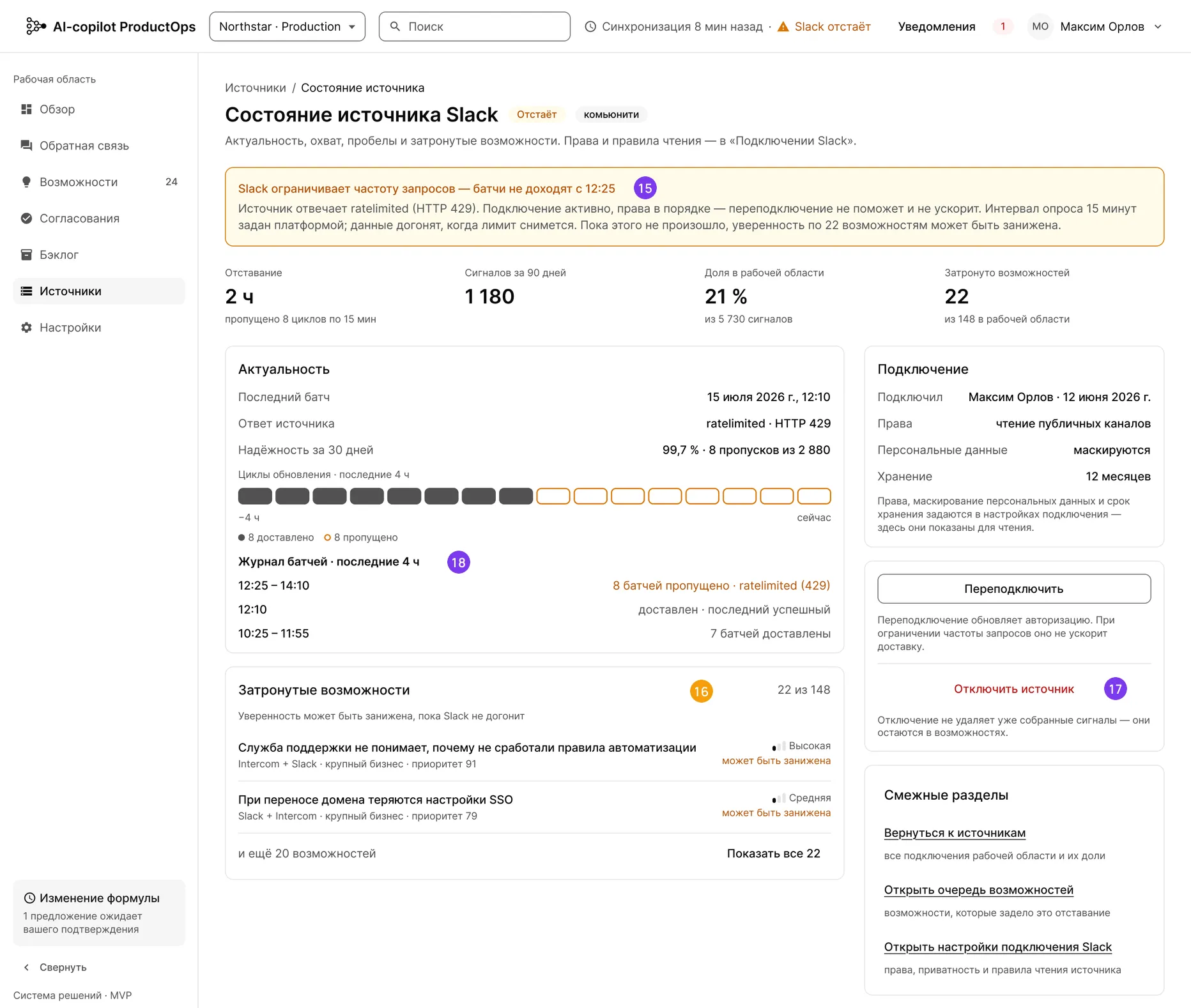This screenshot has height=1008, width=1191.
Task: Click the orange Slack warning triangle icon
Action: 783,26
